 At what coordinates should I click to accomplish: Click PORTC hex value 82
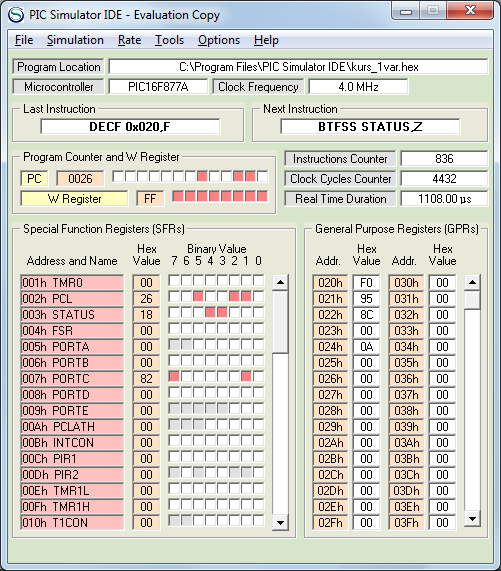146,379
